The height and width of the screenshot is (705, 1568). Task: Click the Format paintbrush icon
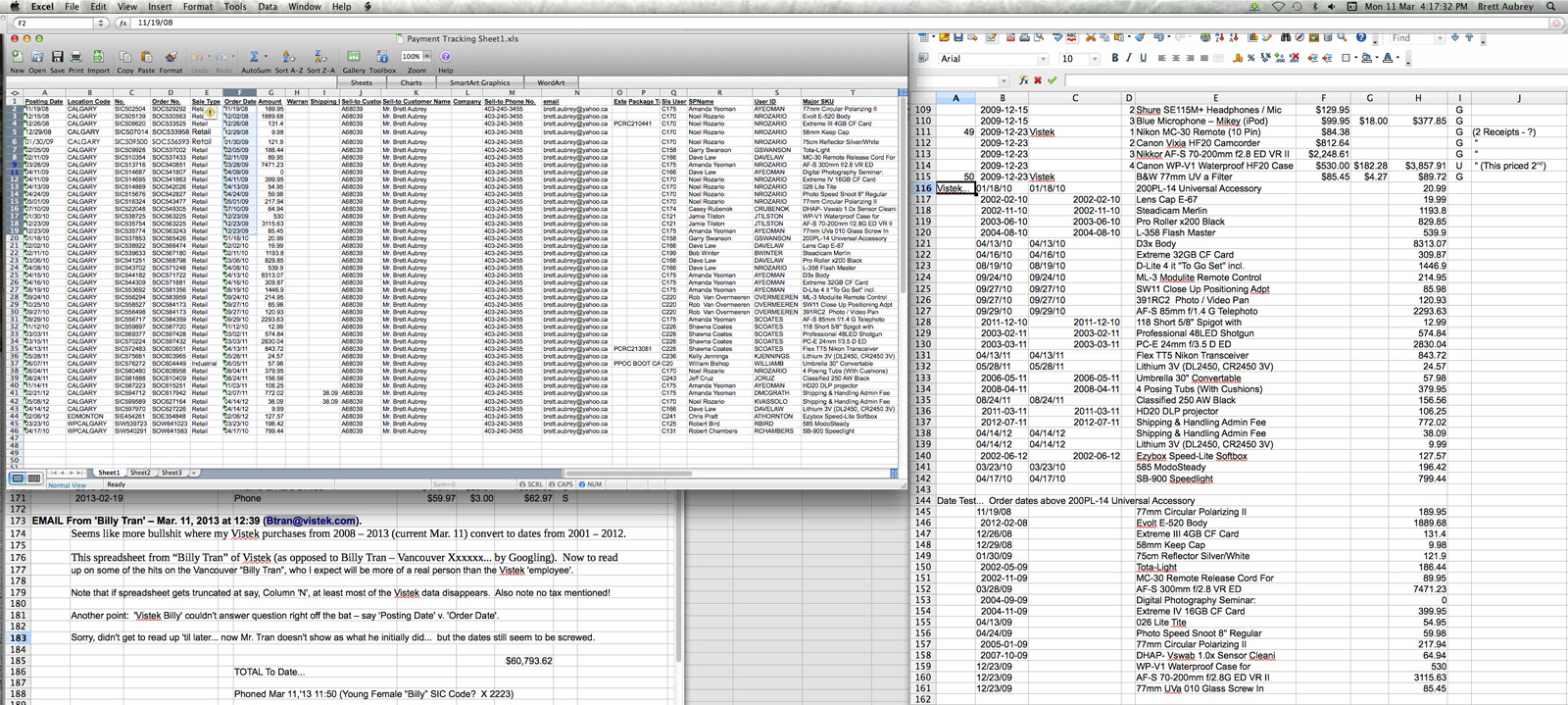tap(171, 58)
